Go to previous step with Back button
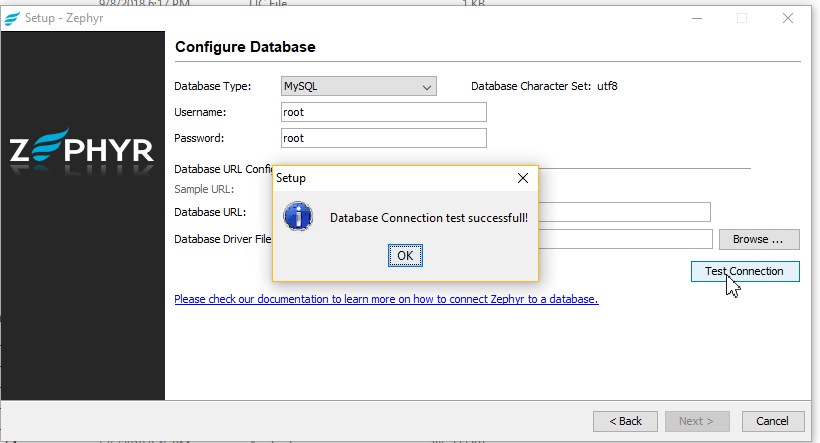Screen dimensions: 820x443 (625, 421)
